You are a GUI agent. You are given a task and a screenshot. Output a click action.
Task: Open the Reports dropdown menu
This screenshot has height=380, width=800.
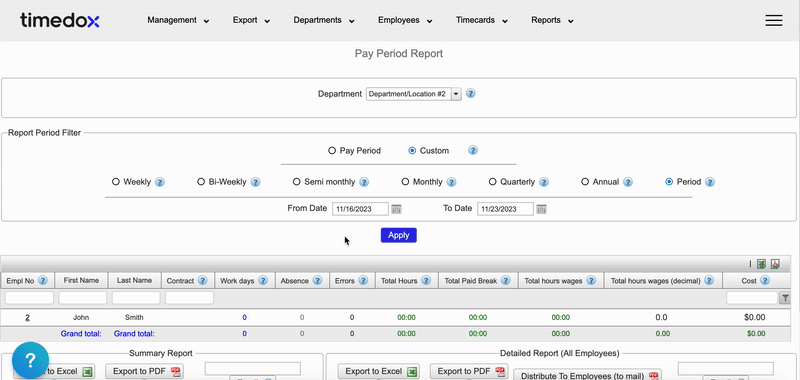tap(553, 20)
